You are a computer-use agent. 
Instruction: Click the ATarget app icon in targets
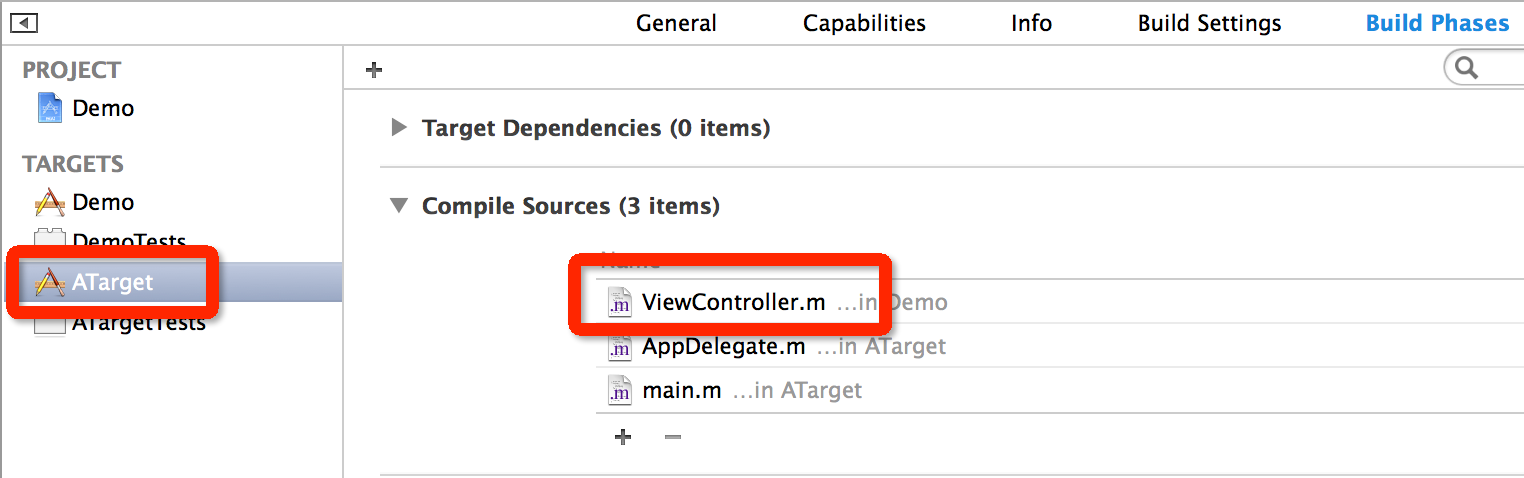[50, 283]
